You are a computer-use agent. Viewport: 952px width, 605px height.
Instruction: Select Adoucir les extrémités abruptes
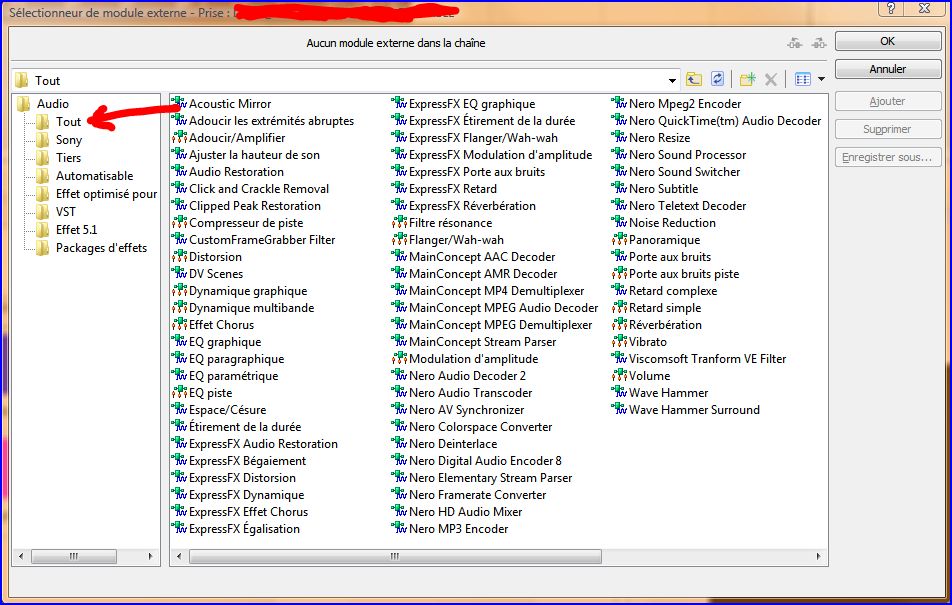click(271, 120)
